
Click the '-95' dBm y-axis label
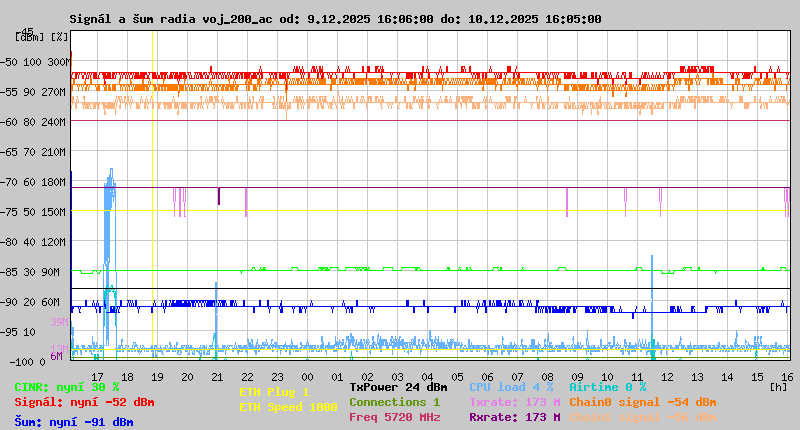[9, 332]
